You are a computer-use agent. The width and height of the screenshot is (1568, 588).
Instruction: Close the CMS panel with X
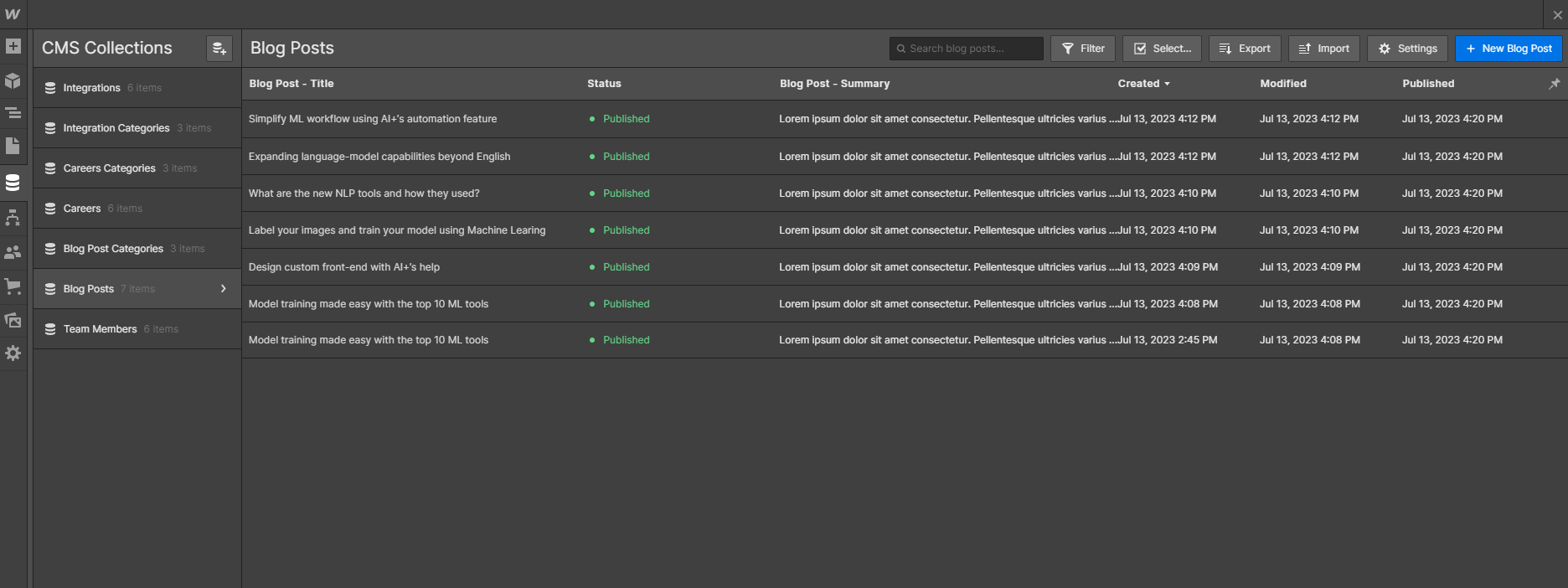1557,15
